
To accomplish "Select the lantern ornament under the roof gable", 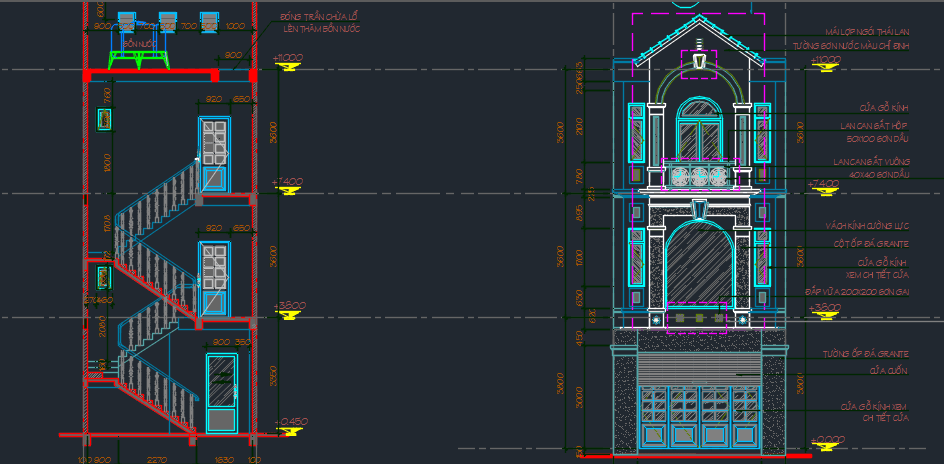I will [699, 62].
